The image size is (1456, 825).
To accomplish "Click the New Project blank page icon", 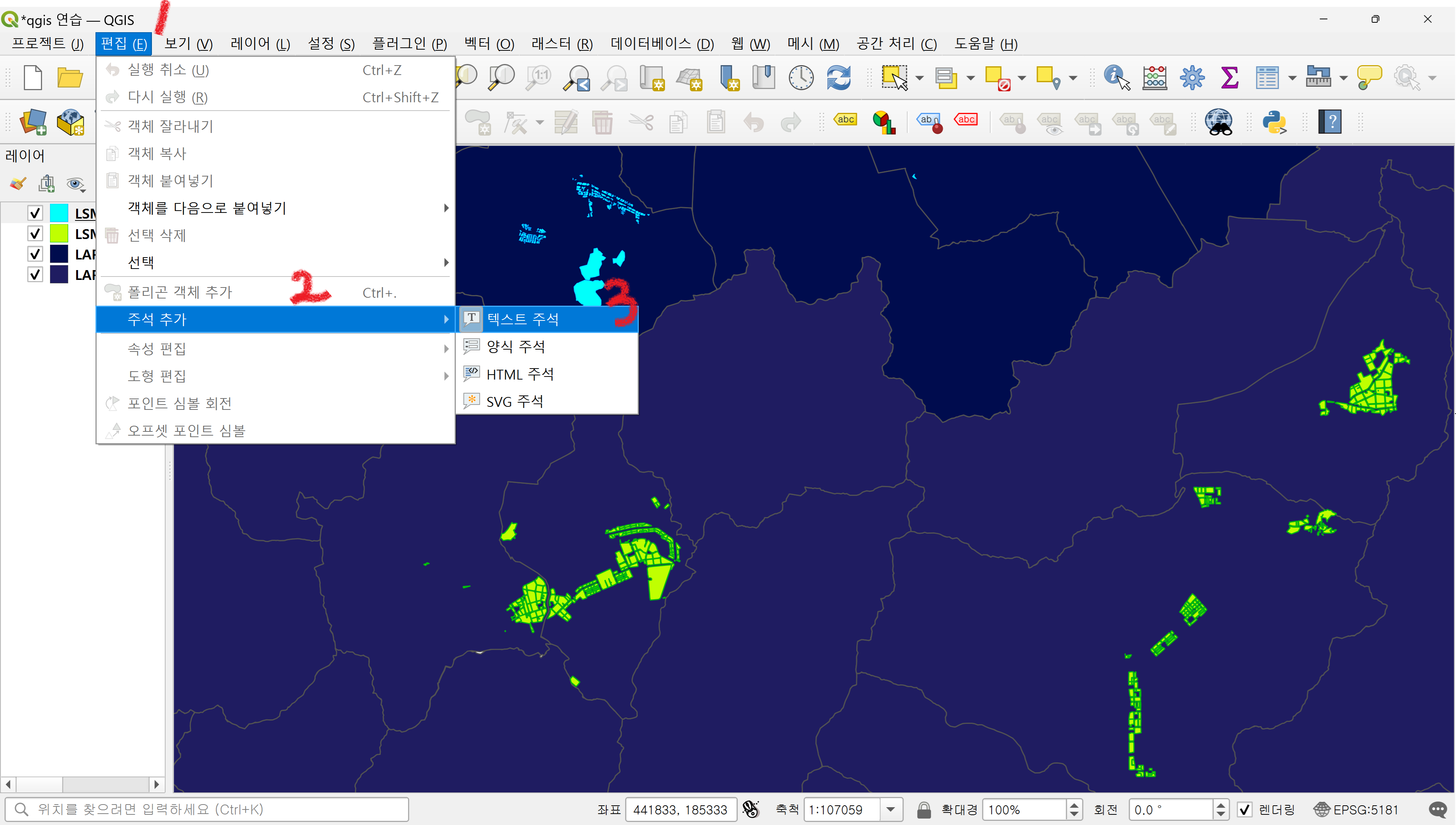I will coord(33,78).
